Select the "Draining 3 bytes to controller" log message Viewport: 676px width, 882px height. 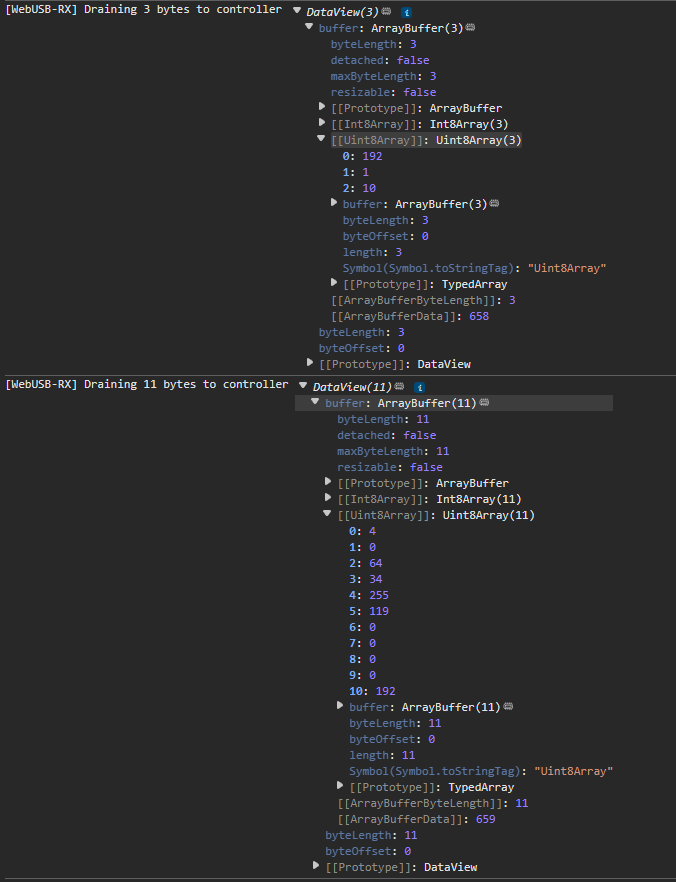pos(143,10)
